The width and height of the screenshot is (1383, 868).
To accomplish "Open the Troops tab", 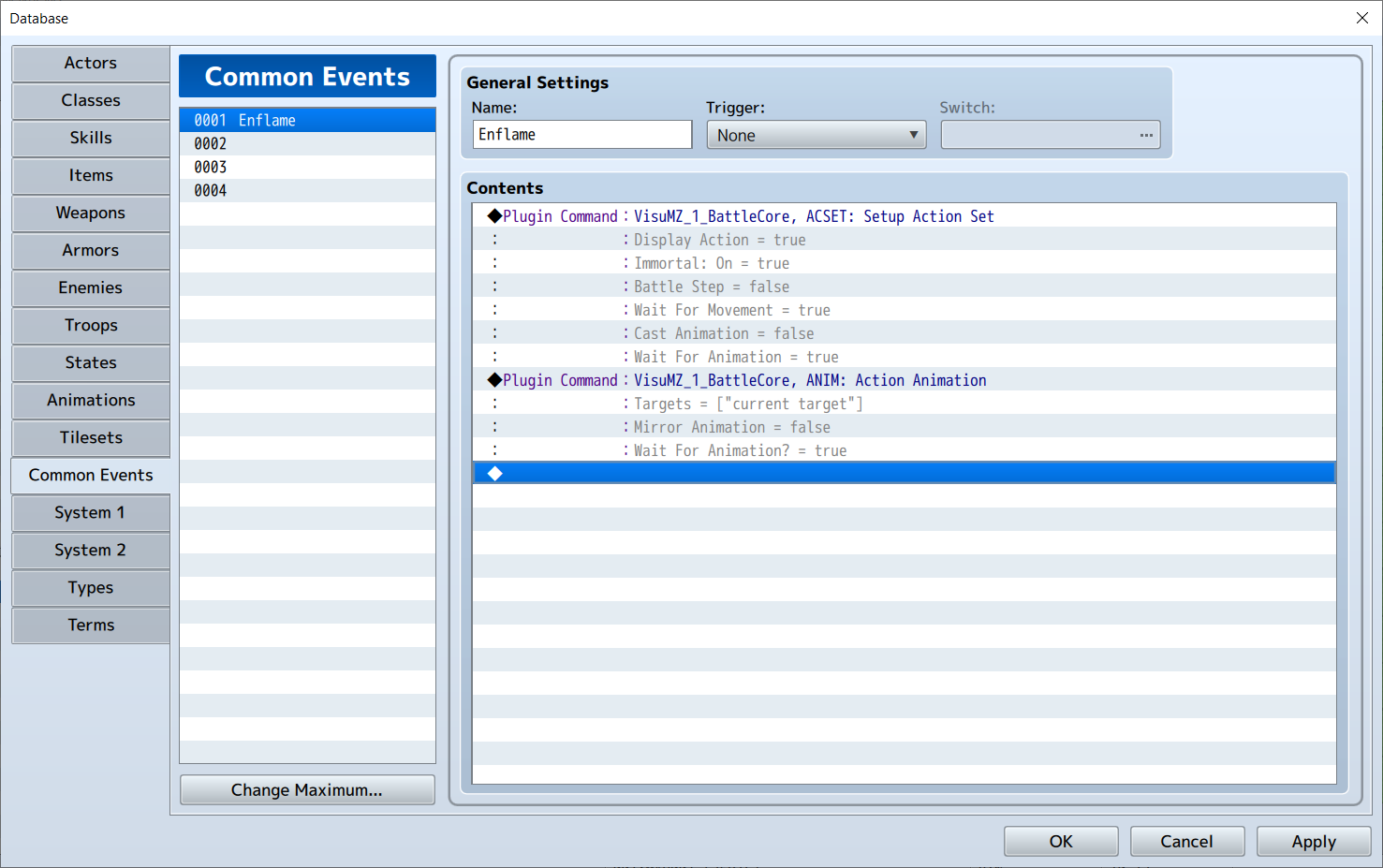I will 91,325.
